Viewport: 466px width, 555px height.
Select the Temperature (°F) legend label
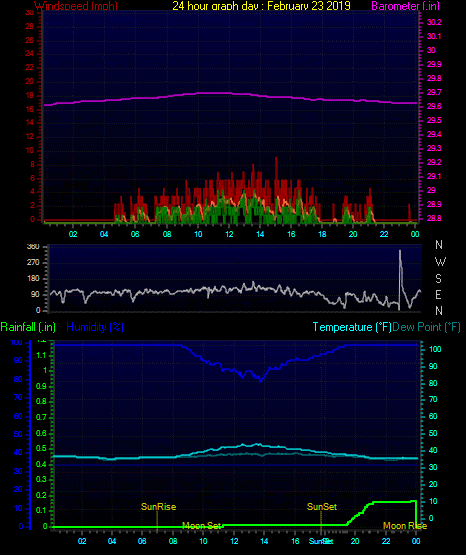tap(352, 327)
